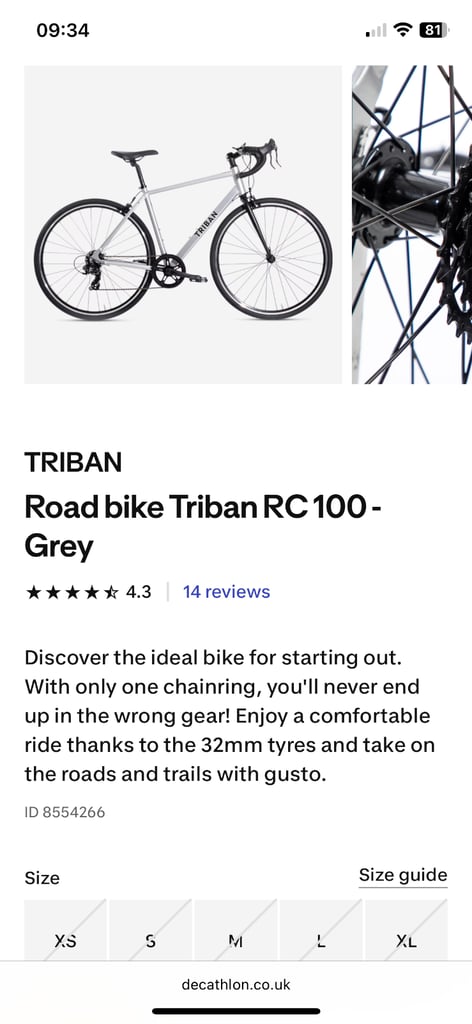Open the 14 reviews link
This screenshot has width=472, height=1024.
227,592
